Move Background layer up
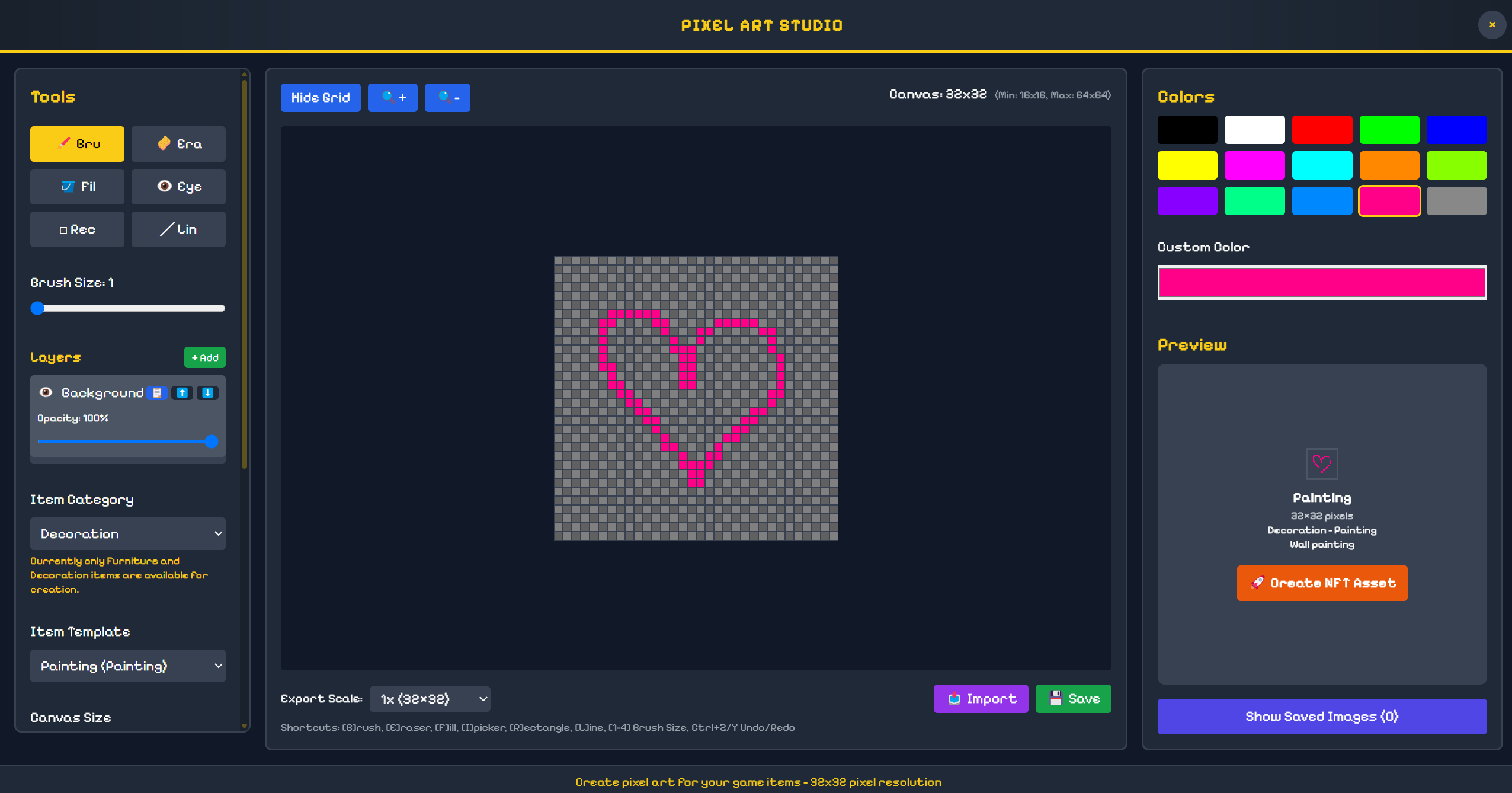The image size is (1512, 793). tap(182, 393)
